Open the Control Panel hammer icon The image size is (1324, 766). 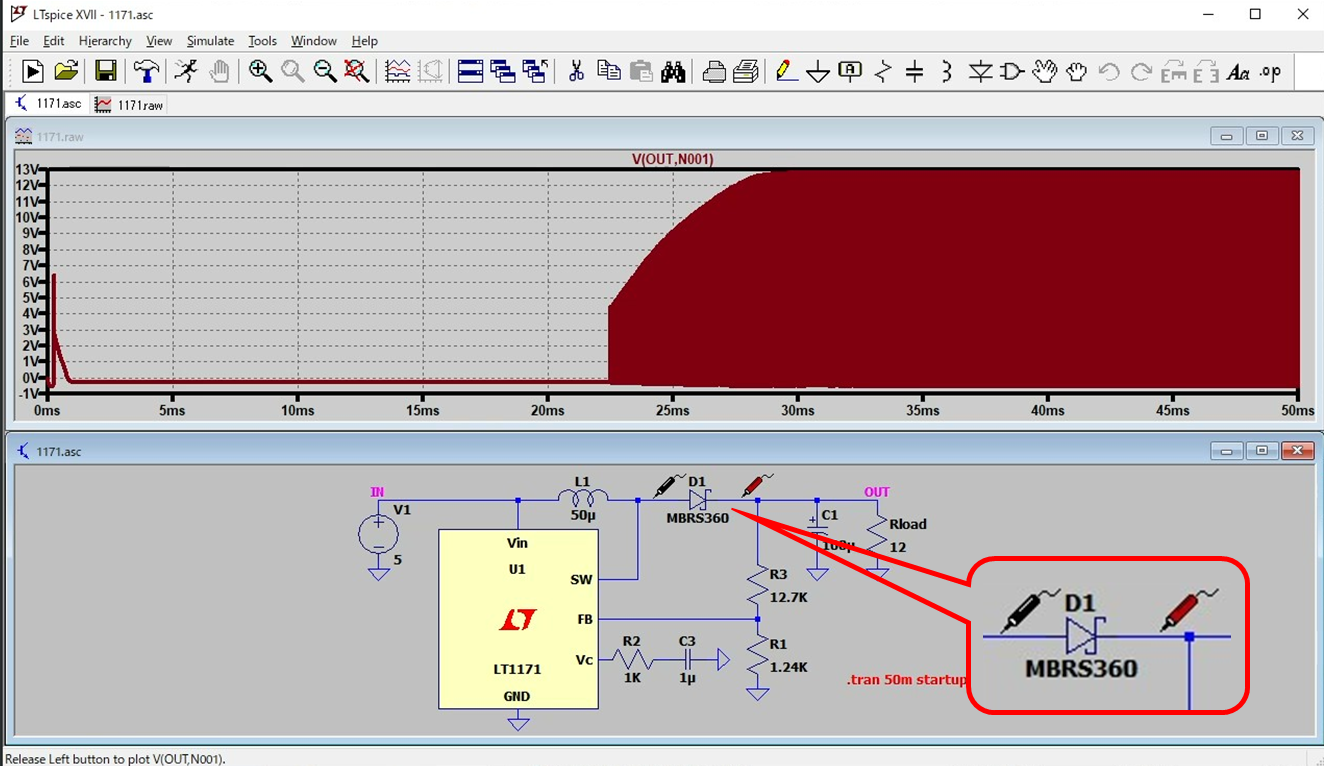[x=146, y=71]
